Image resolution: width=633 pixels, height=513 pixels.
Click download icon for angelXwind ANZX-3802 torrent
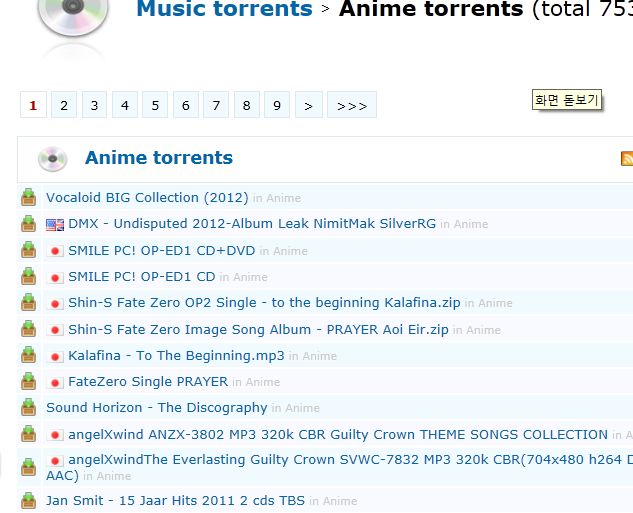(28, 434)
